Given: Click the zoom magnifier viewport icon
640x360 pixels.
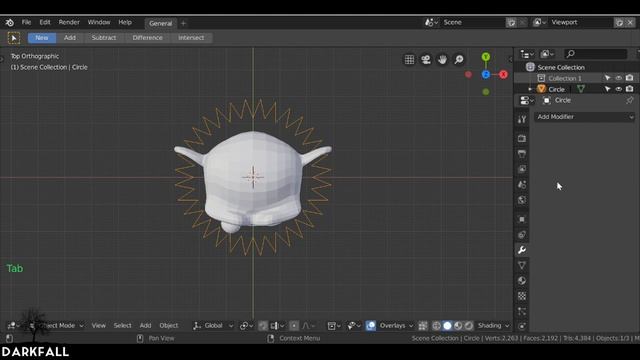Looking at the screenshot, I should pyautogui.click(x=459, y=60).
